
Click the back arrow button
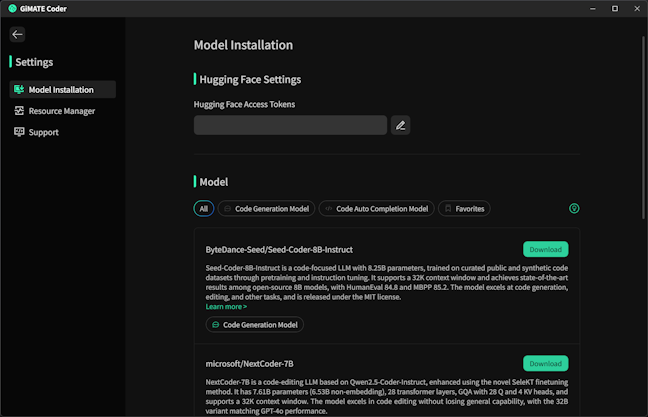17,34
